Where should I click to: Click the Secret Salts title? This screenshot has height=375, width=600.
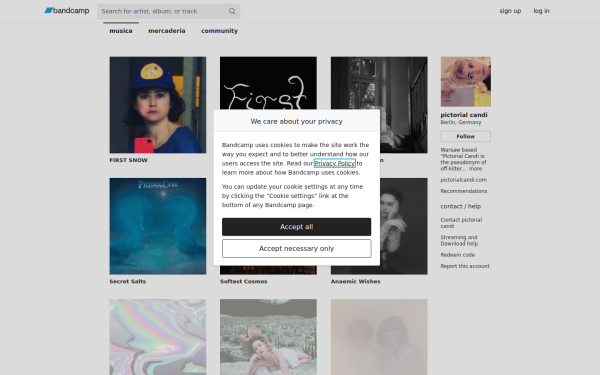point(128,281)
